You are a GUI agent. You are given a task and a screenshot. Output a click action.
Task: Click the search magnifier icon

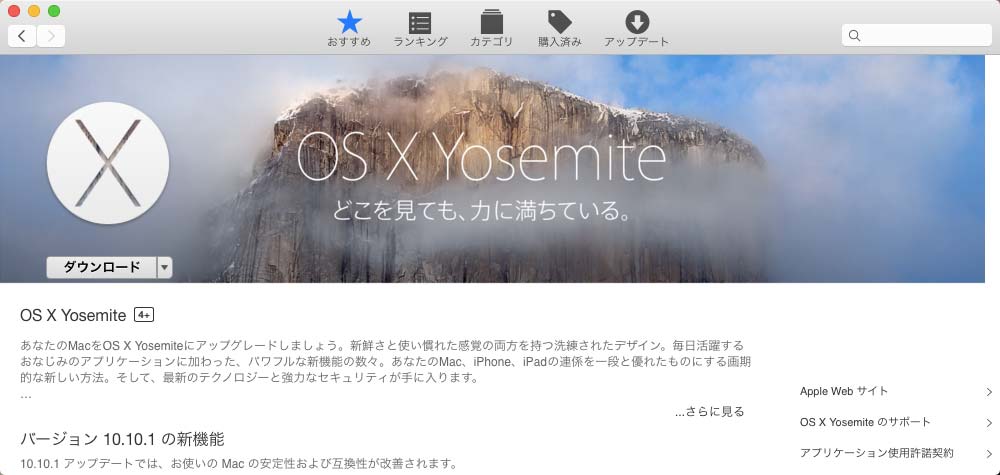pos(855,36)
